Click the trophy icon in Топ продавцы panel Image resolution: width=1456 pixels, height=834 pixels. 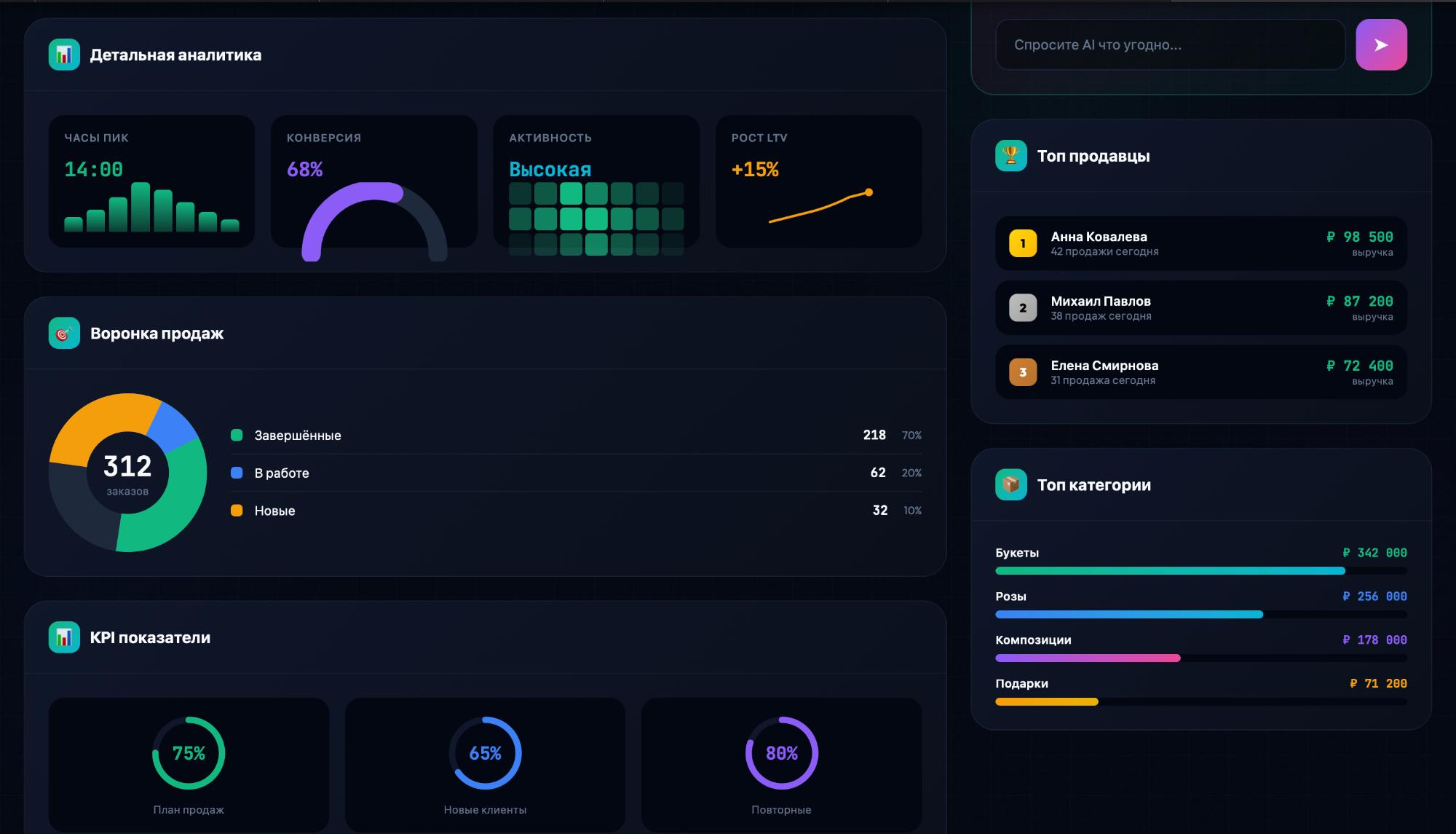[x=1013, y=155]
